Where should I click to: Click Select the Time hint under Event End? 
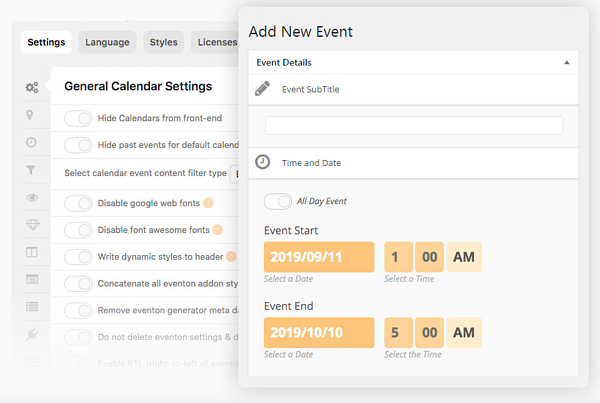tap(413, 354)
